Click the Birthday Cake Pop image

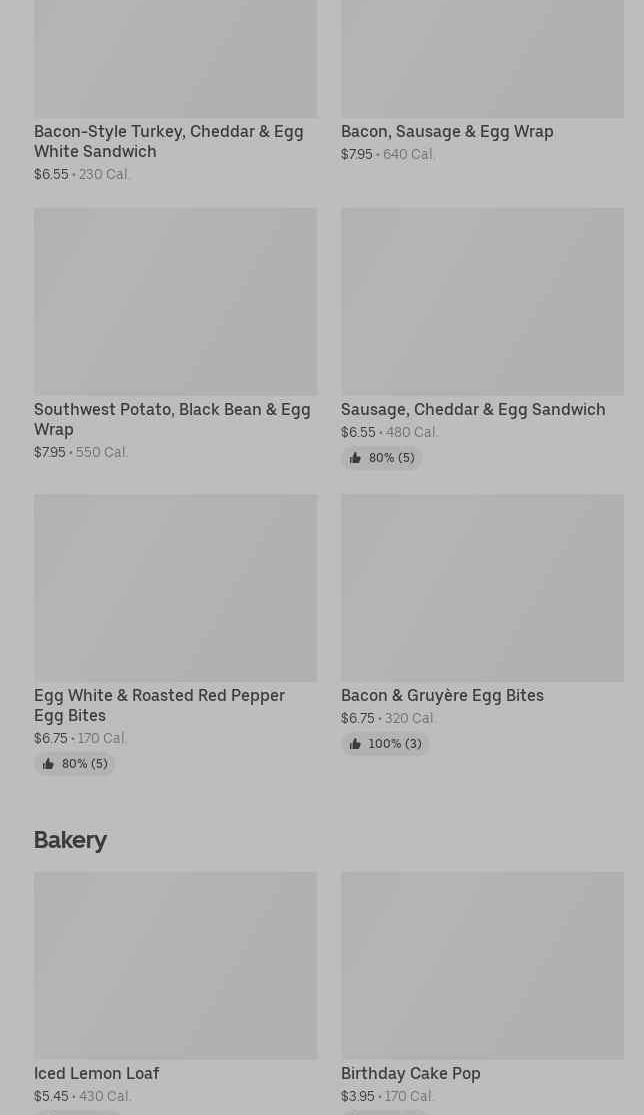[x=483, y=966]
